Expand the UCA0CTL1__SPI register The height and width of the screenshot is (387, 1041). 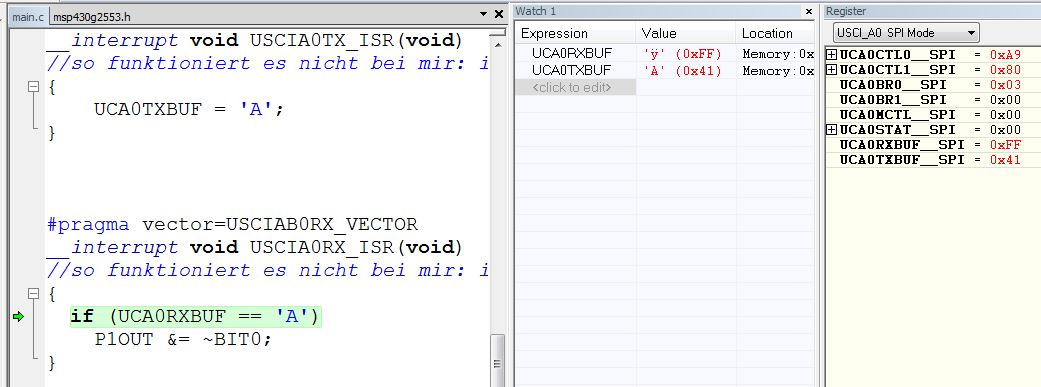coord(831,70)
